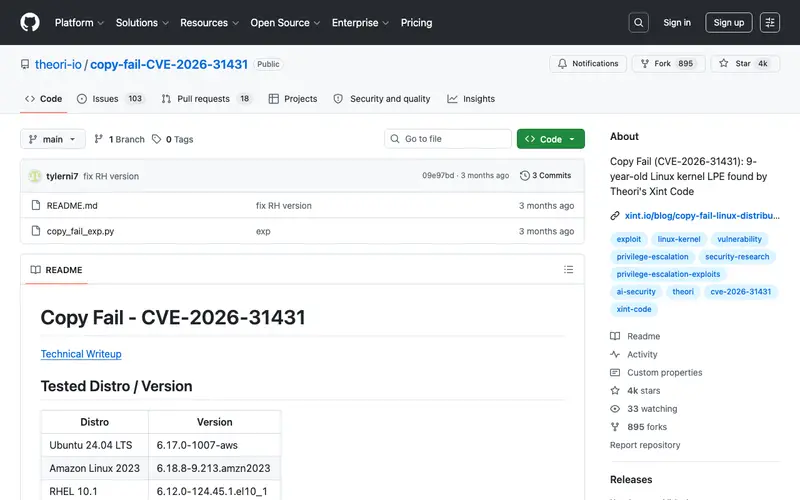This screenshot has height=500, width=800.
Task: Open the Projects tab
Action: (293, 99)
